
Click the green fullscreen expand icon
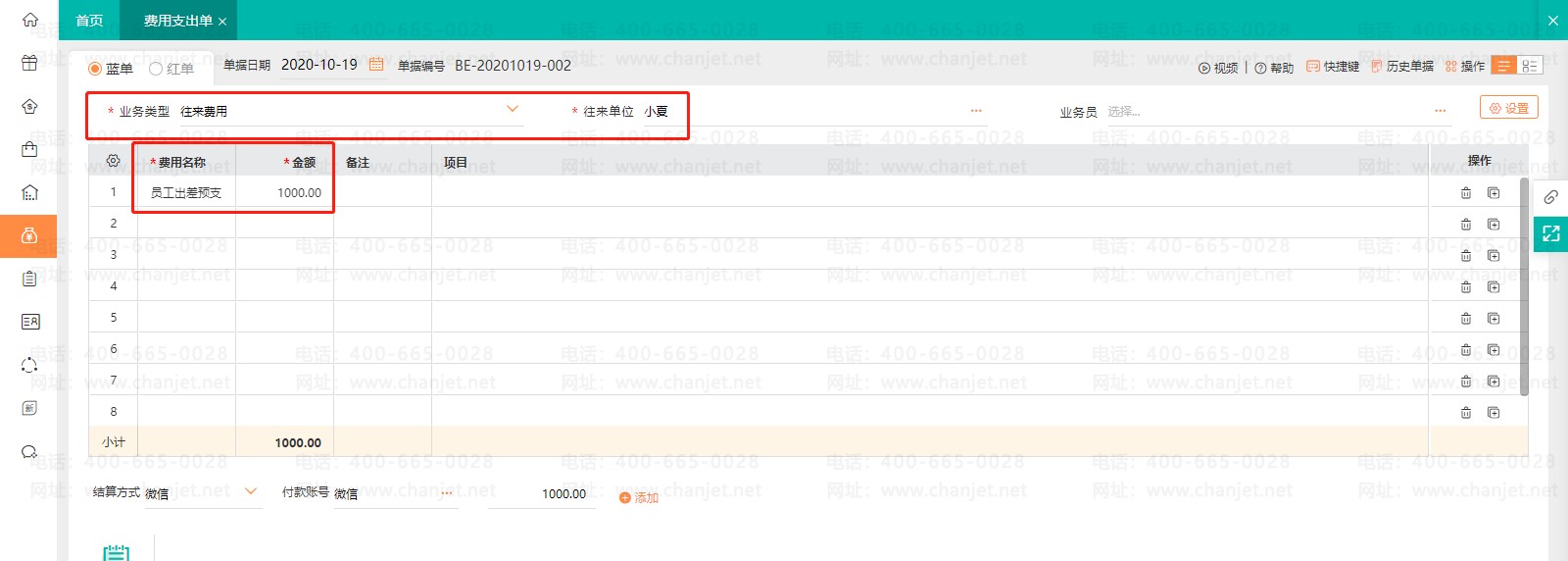point(1550,233)
